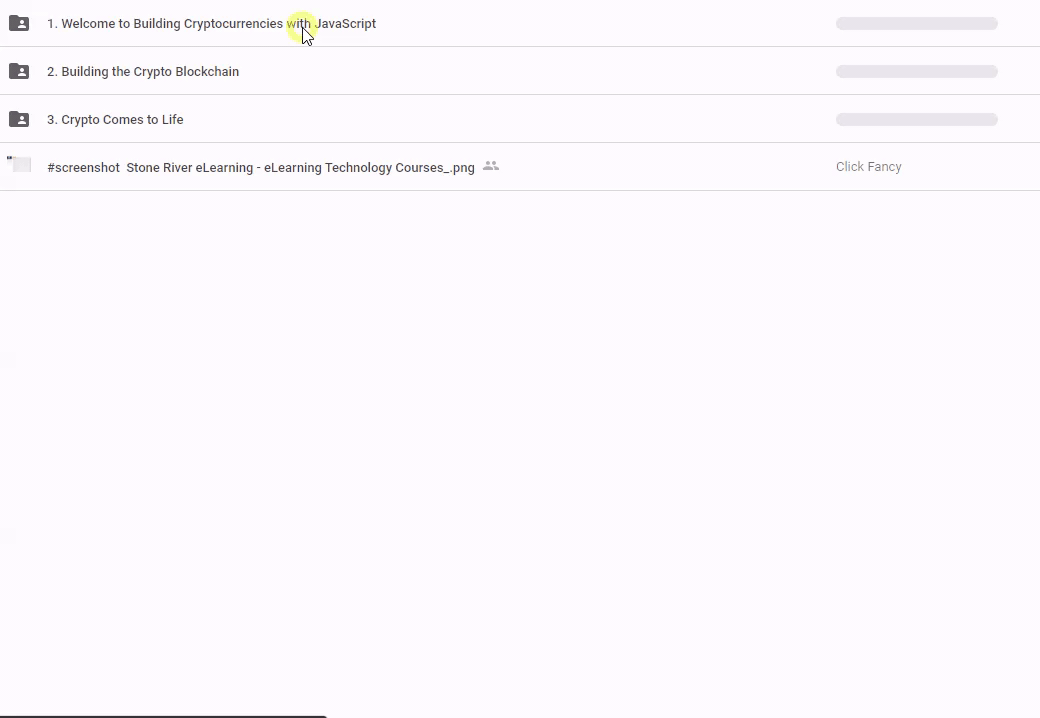Click the shared people icon after .png filename
Viewport: 1040px width, 718px height.
tap(490, 166)
